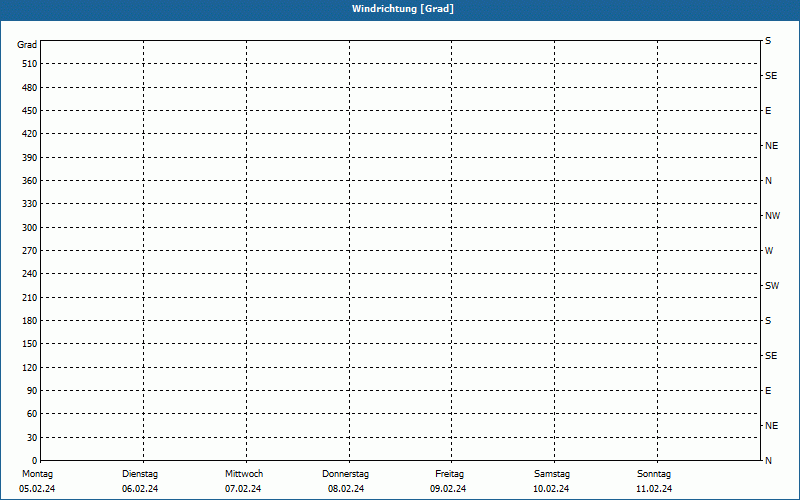The image size is (800, 500).
Task: Select the Sonntag day label
Action: [x=654, y=474]
